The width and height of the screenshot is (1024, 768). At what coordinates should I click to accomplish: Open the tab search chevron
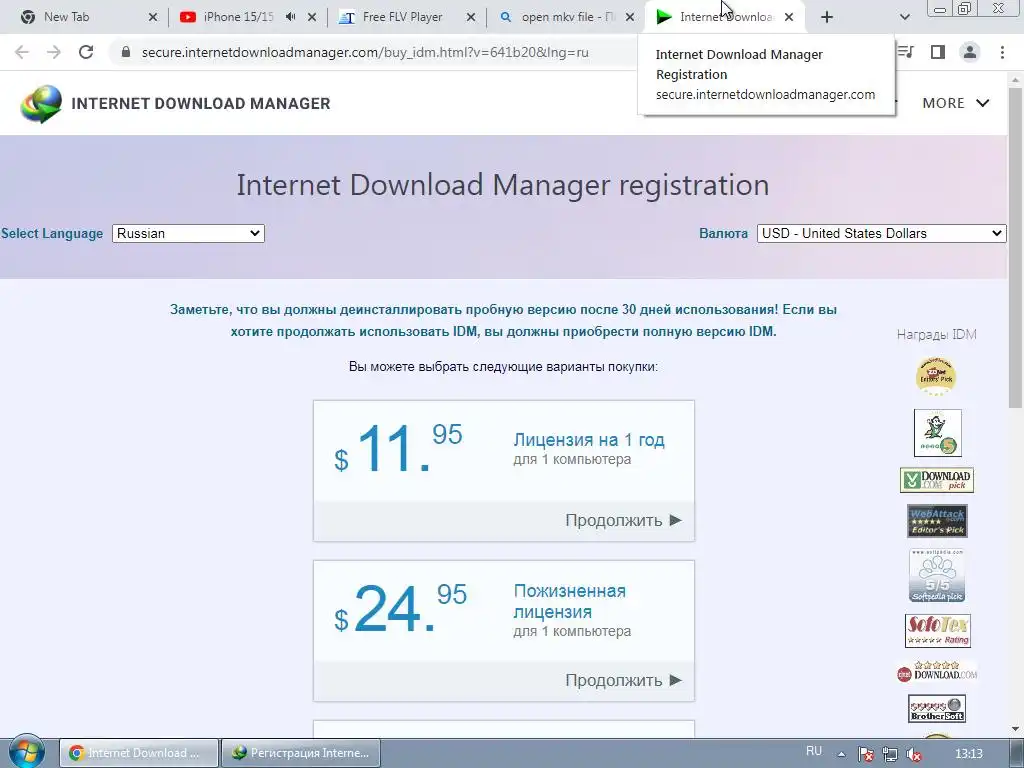(904, 17)
